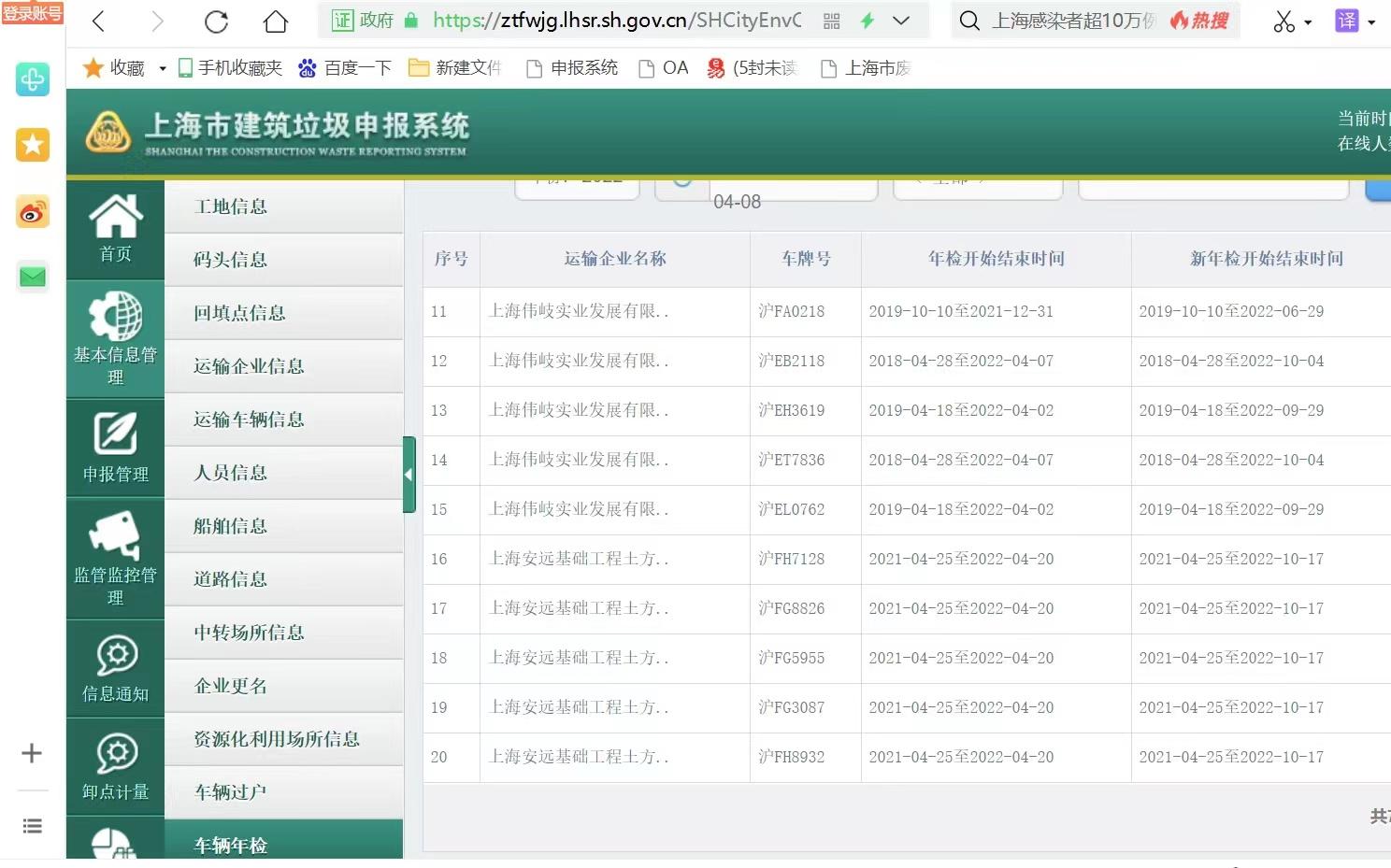The width and height of the screenshot is (1391, 868).
Task: Expand the 收藏 dropdown arrow
Action: point(163,68)
